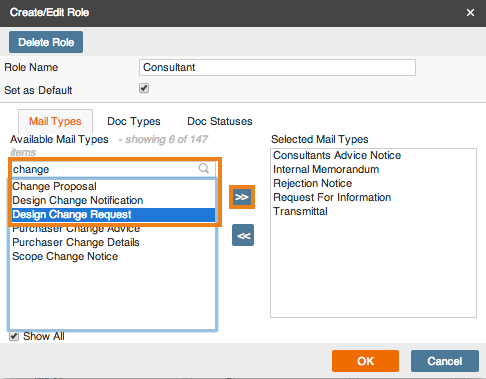
Task: Confirm with the OK button
Action: (365, 361)
